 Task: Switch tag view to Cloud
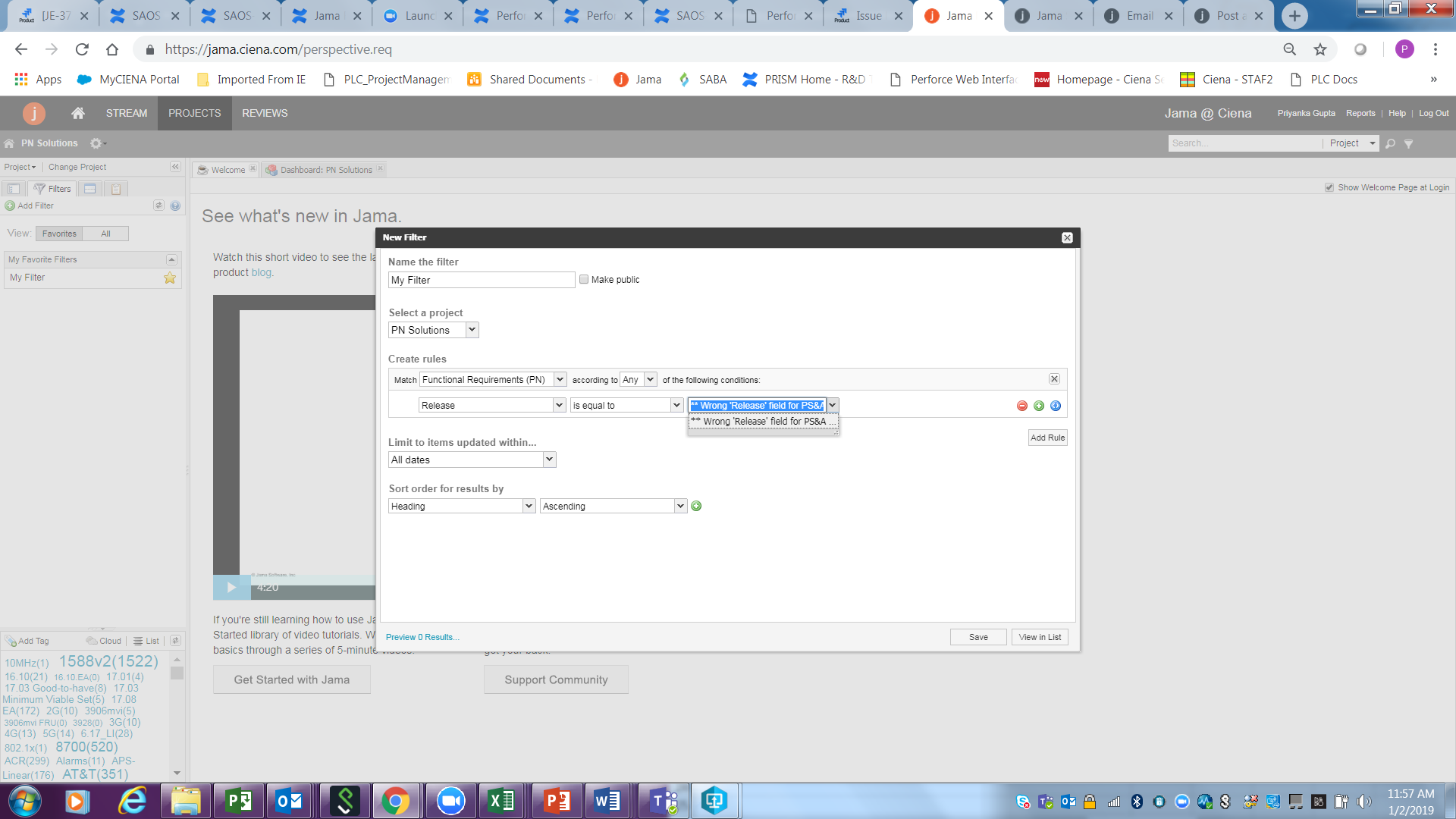(104, 641)
